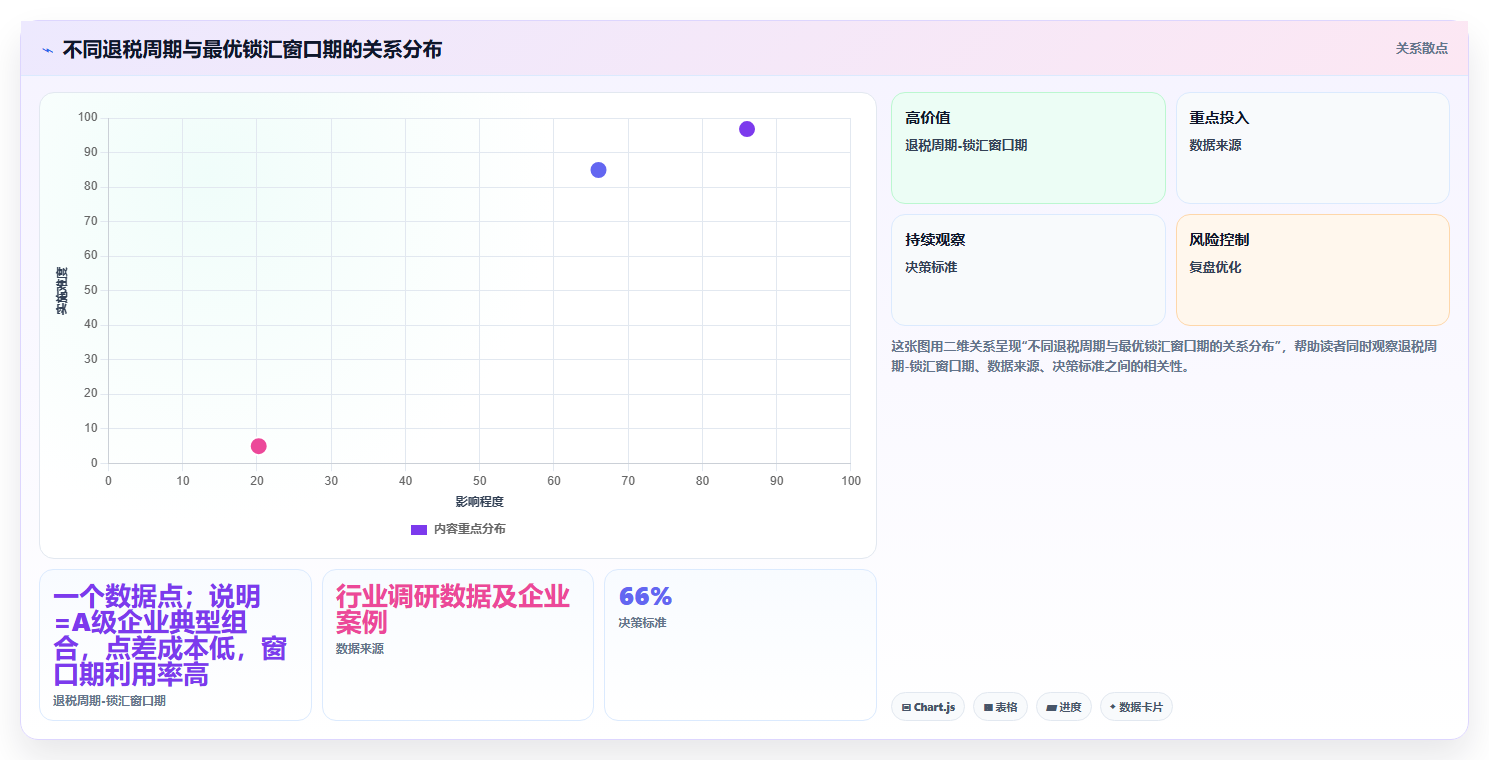The image size is (1489, 760).
Task: Click the pink scatter point near 20
Action: (x=258, y=446)
